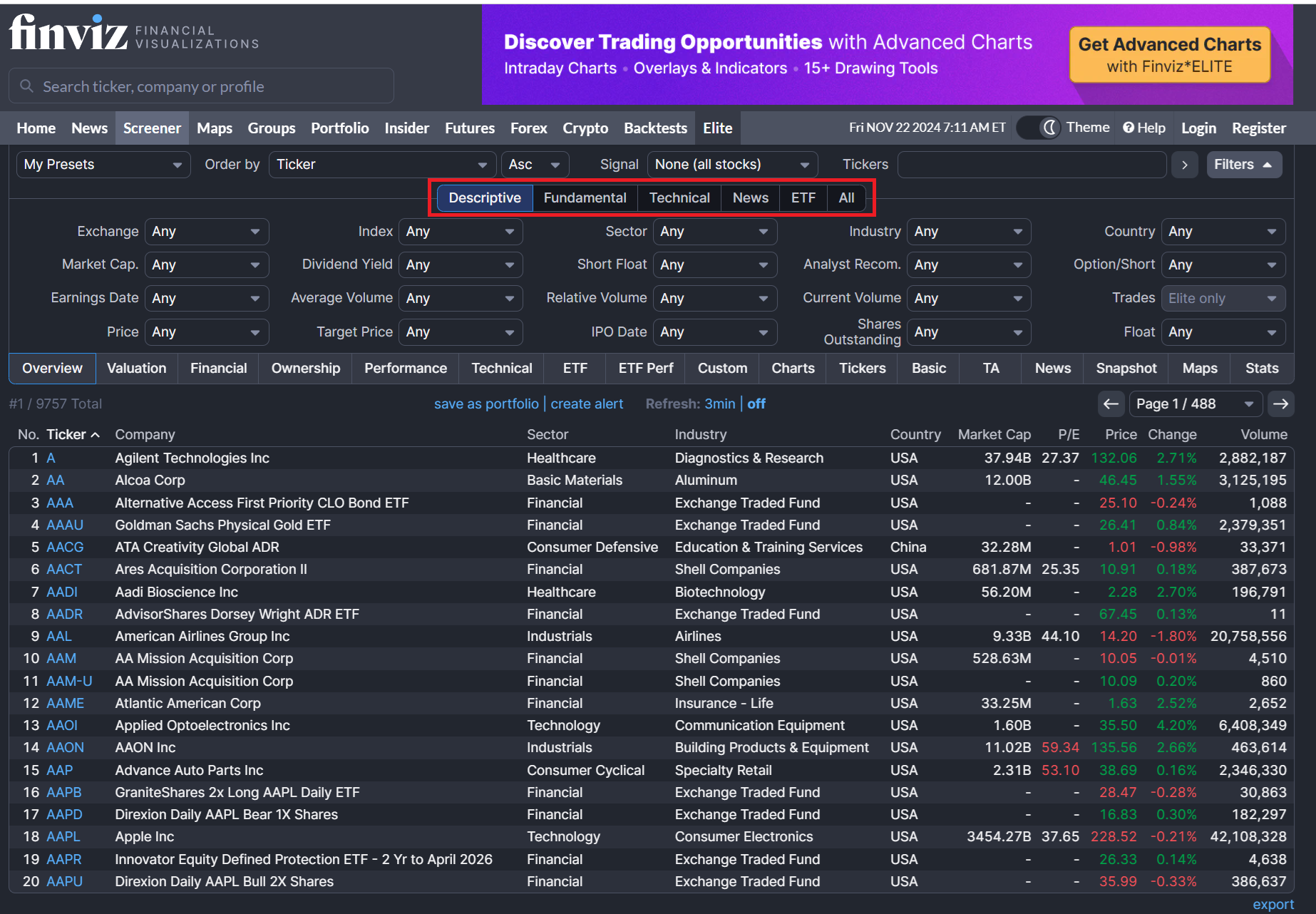Open the Snapshot view tab

click(1126, 369)
